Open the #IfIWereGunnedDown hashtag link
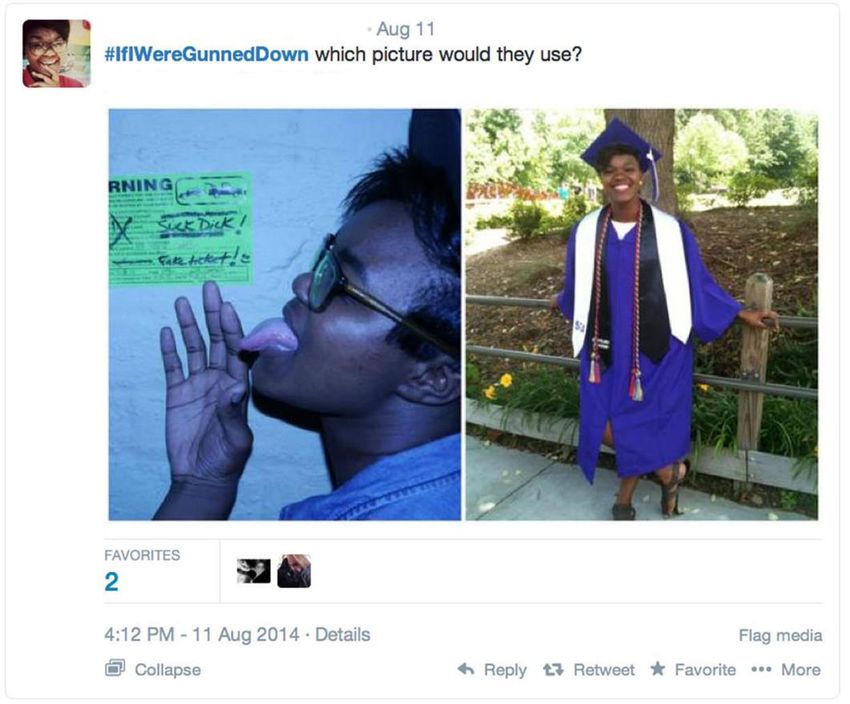Screen dimensions: 850x704 point(207,55)
